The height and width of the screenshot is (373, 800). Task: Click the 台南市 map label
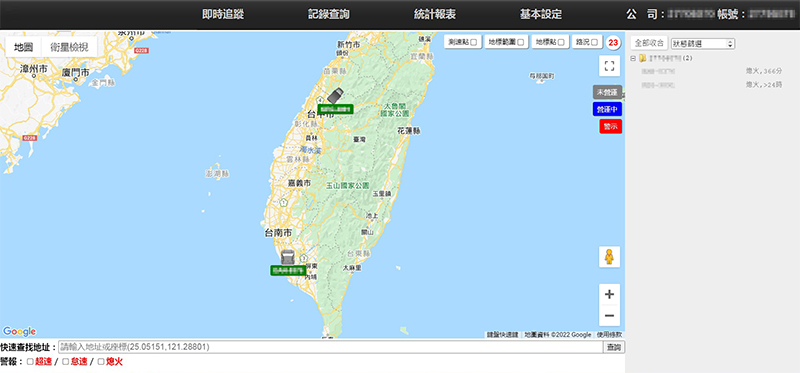[278, 233]
